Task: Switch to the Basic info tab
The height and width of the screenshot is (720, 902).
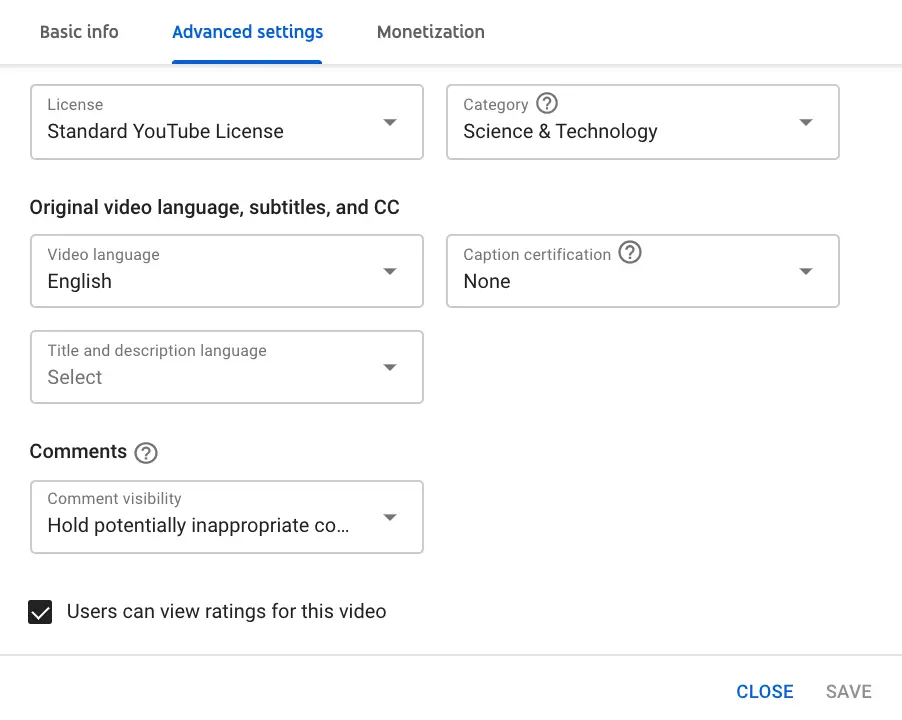Action: click(x=79, y=32)
